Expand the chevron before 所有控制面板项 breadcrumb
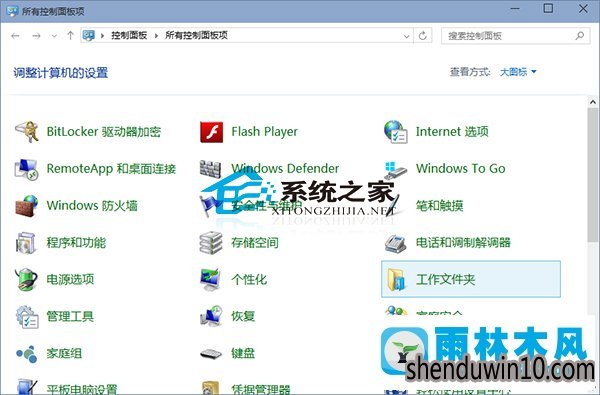Screen dimensions: 600x395 (x=156, y=36)
